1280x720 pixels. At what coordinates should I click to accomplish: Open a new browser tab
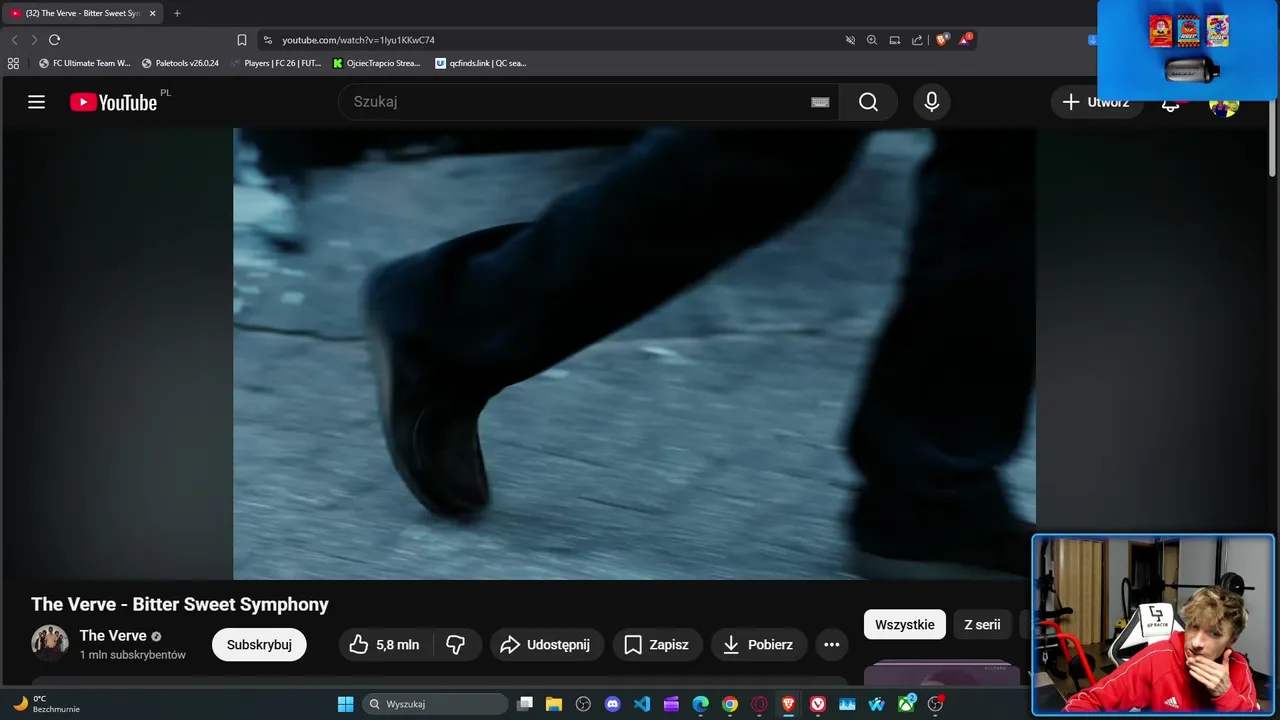tap(177, 13)
